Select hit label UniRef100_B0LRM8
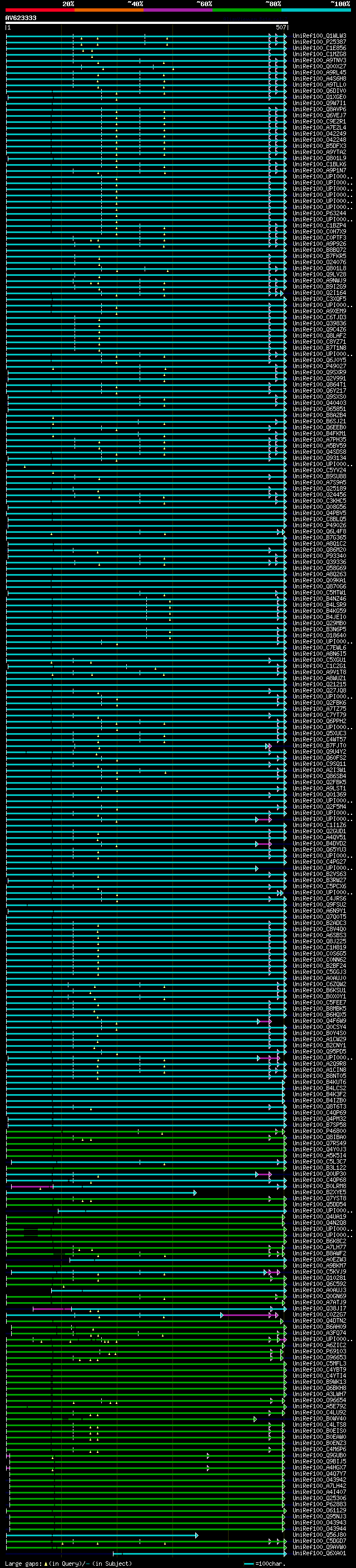 point(319,1186)
